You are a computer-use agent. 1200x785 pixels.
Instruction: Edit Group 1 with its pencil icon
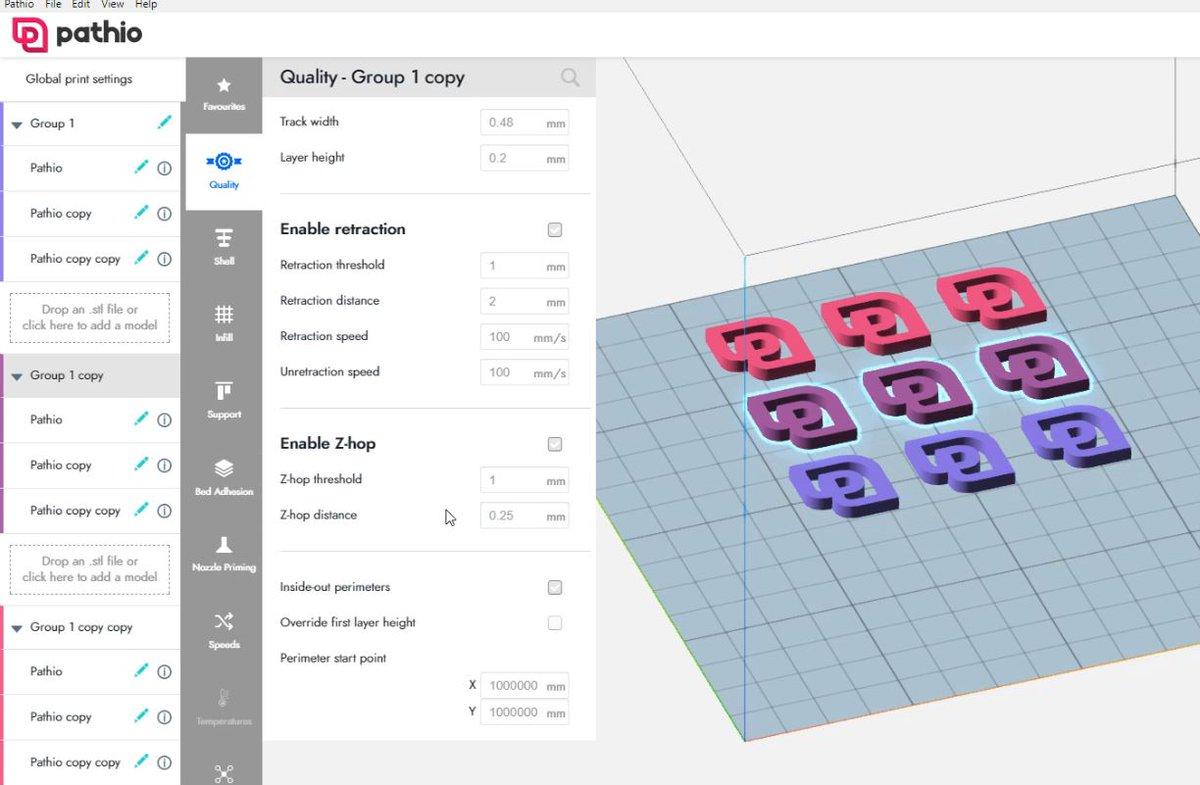164,123
